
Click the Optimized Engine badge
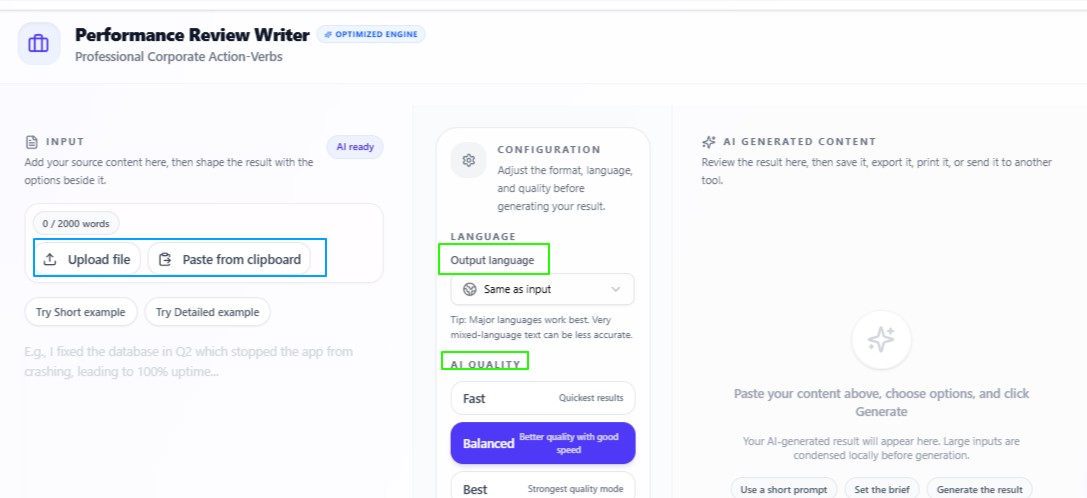[x=371, y=34]
